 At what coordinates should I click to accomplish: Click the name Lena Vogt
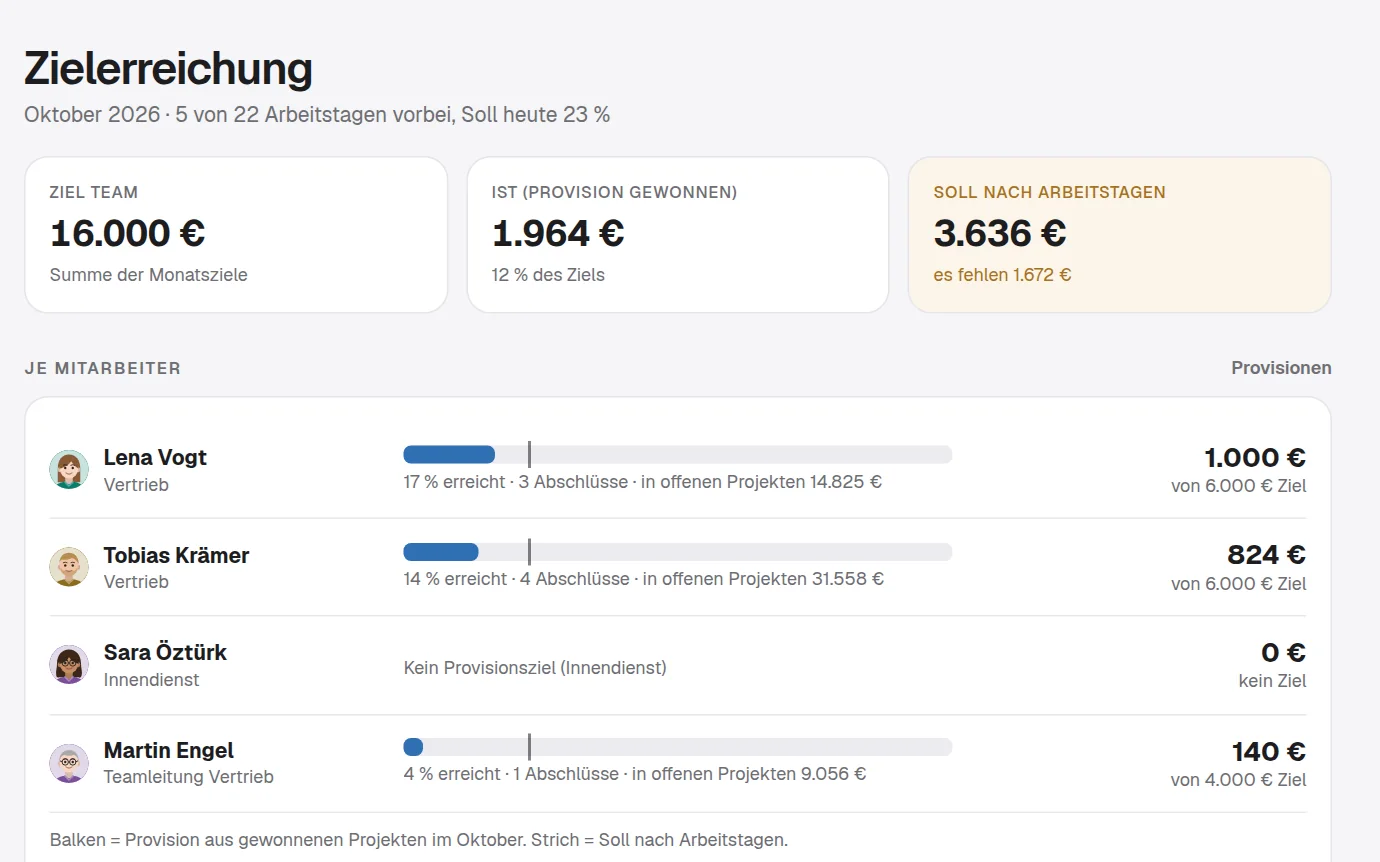point(155,458)
